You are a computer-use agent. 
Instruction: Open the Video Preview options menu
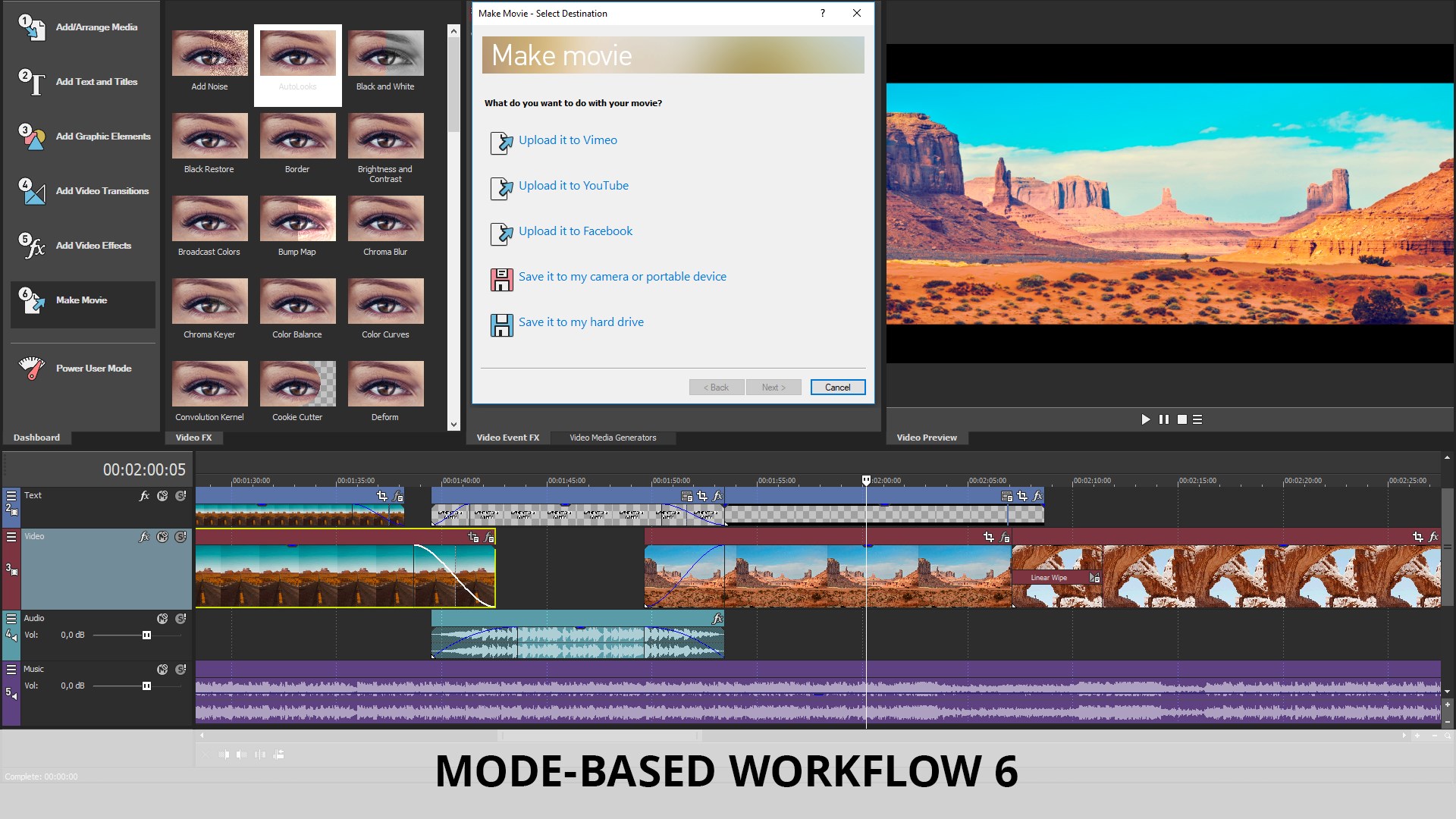tap(1197, 419)
